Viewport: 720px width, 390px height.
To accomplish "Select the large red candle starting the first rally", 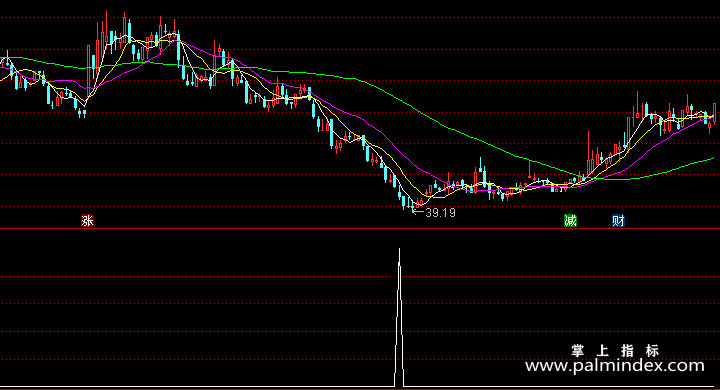I will click(x=89, y=68).
